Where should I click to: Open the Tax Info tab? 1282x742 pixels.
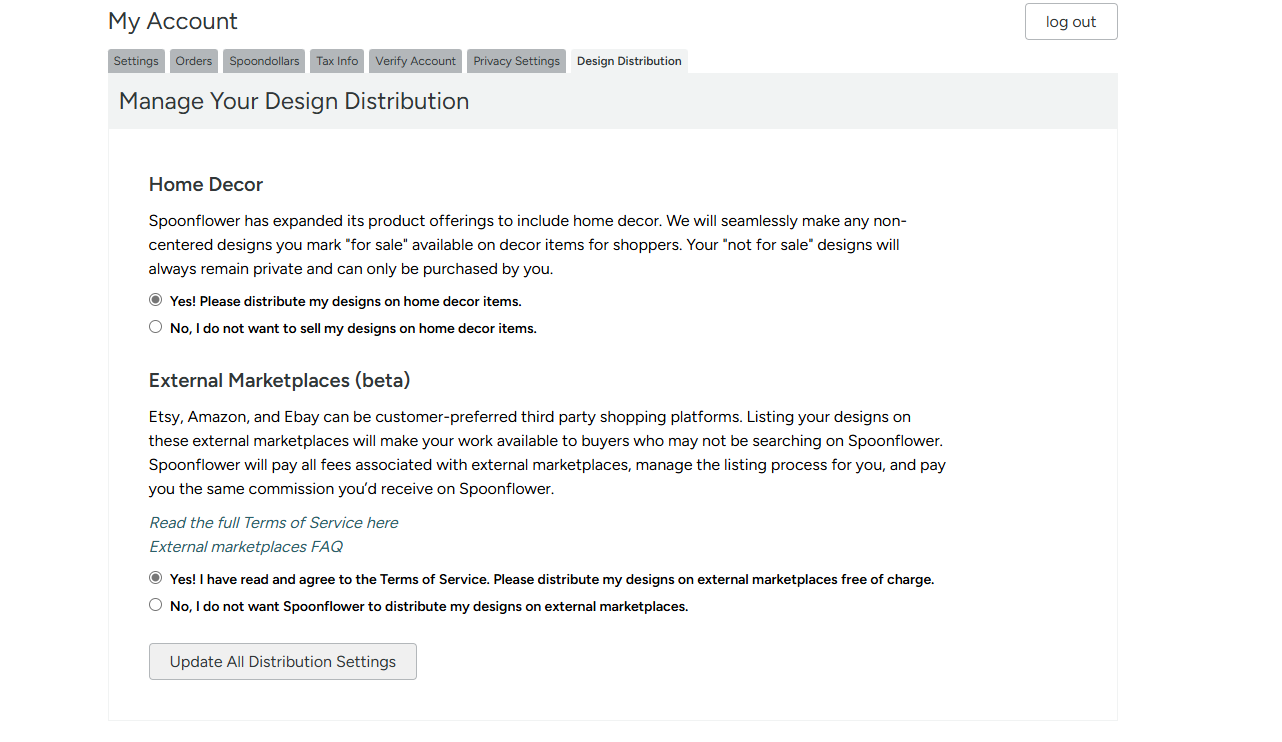[337, 61]
